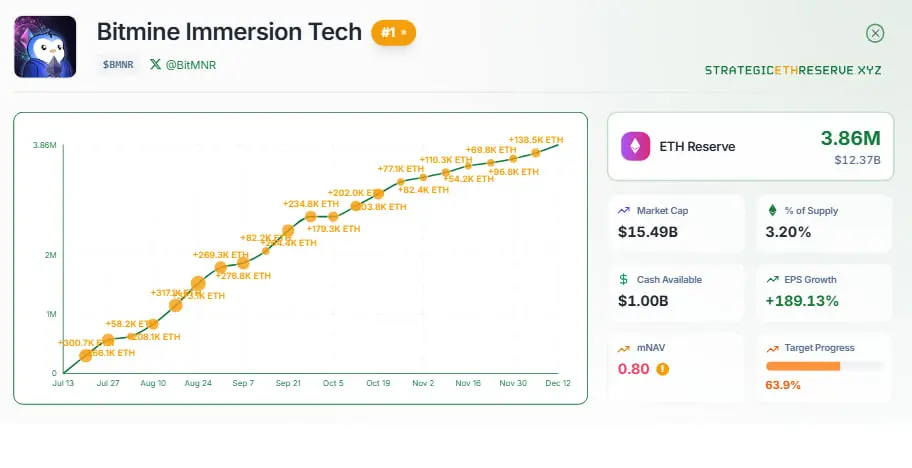Click the mNAV trend arrow icon
The image size is (912, 468).
pos(624,348)
